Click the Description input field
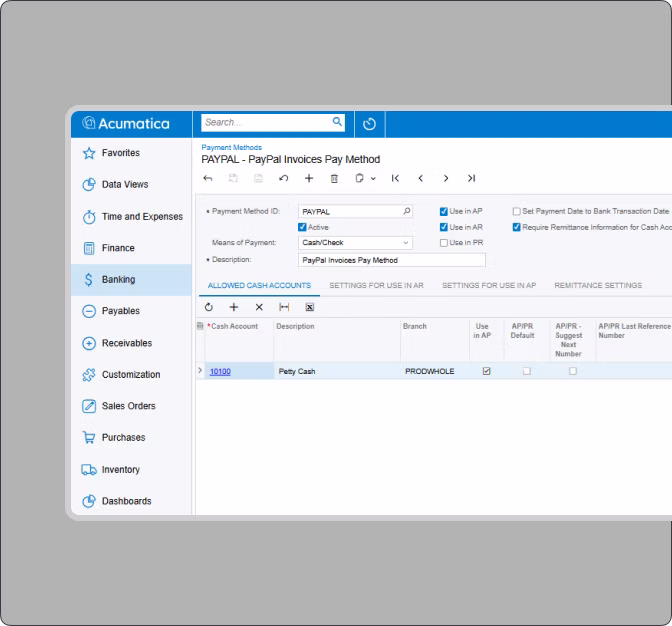Viewport: 672px width, 626px height. click(x=392, y=260)
